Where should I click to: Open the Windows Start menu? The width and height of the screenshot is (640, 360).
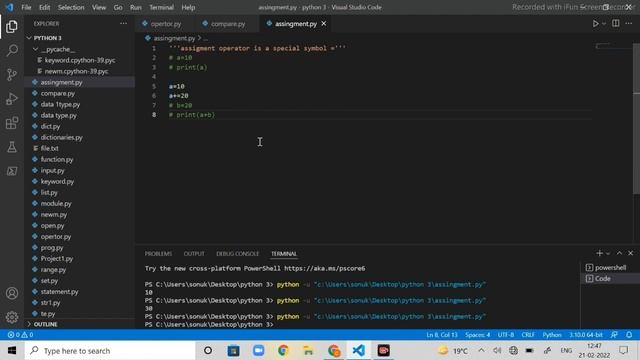(12, 351)
